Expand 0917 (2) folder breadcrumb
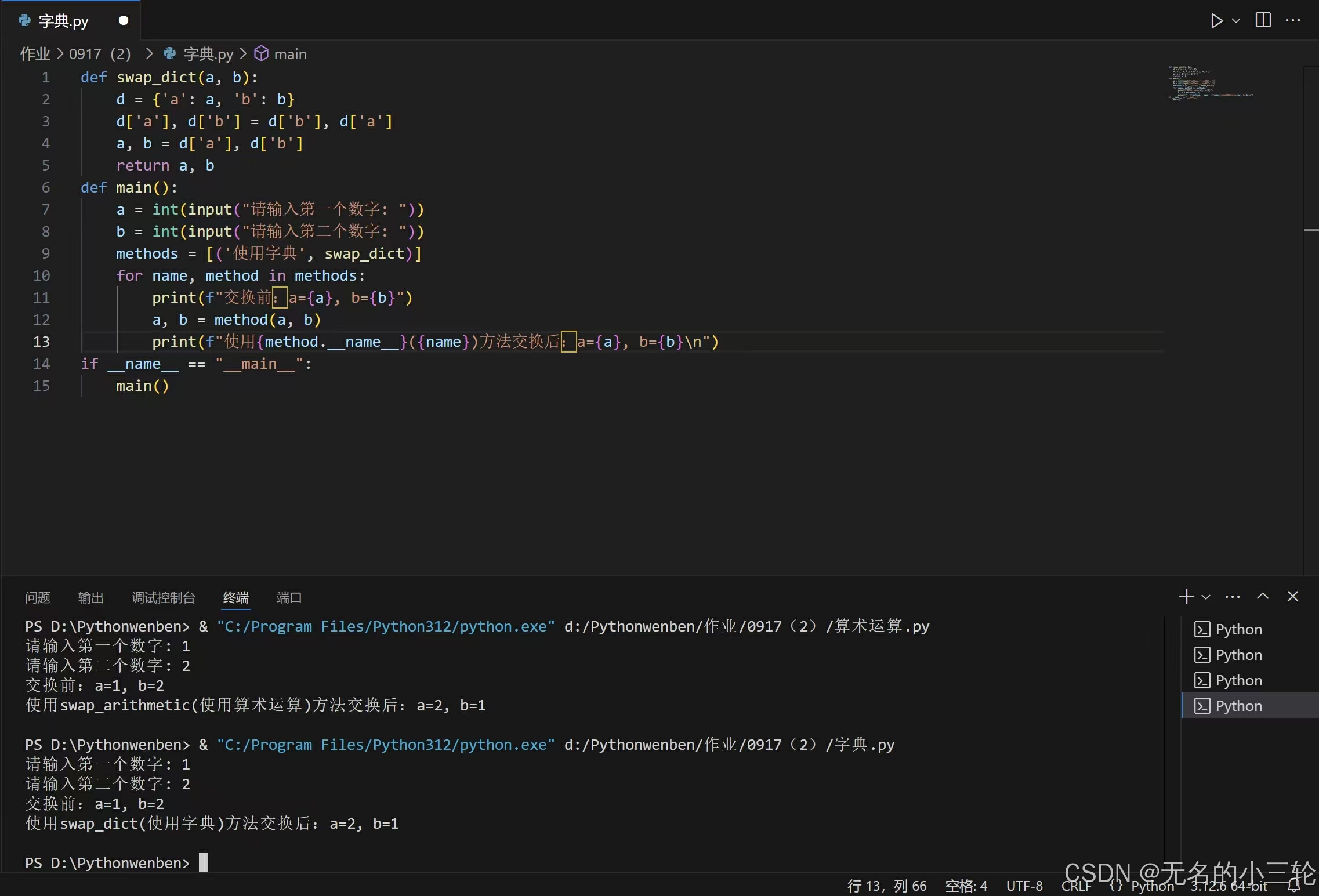The height and width of the screenshot is (896, 1319). pyautogui.click(x=100, y=54)
